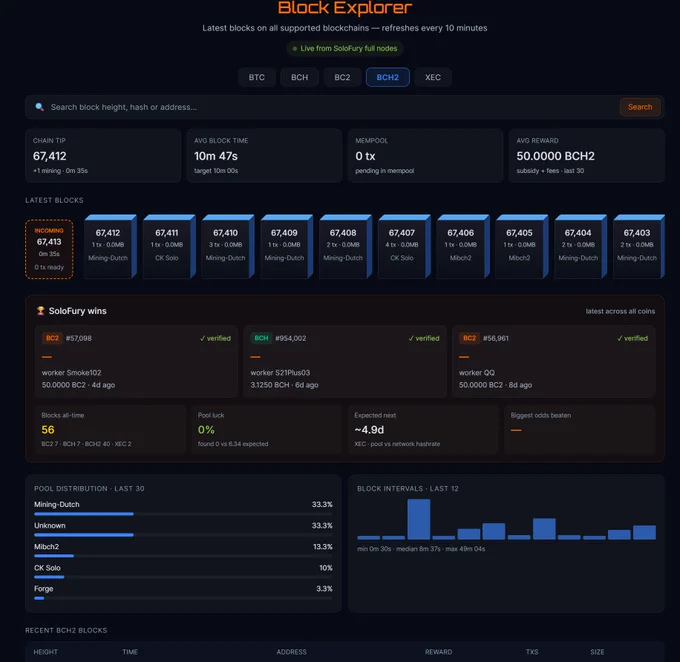
Task: Open block 67,410 cube
Action: click(228, 246)
